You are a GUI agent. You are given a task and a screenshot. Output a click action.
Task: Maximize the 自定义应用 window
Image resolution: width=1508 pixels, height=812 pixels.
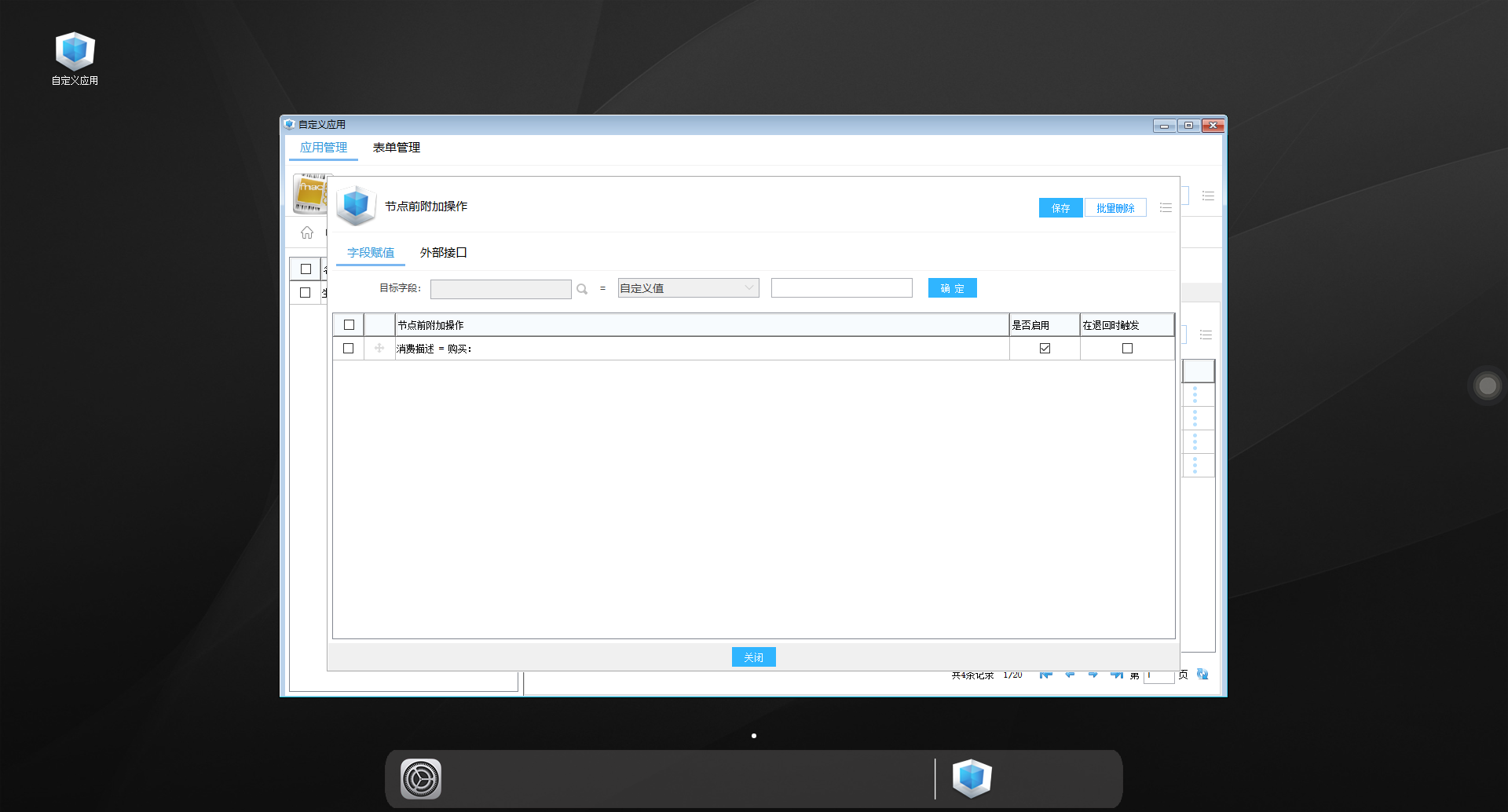point(1188,126)
